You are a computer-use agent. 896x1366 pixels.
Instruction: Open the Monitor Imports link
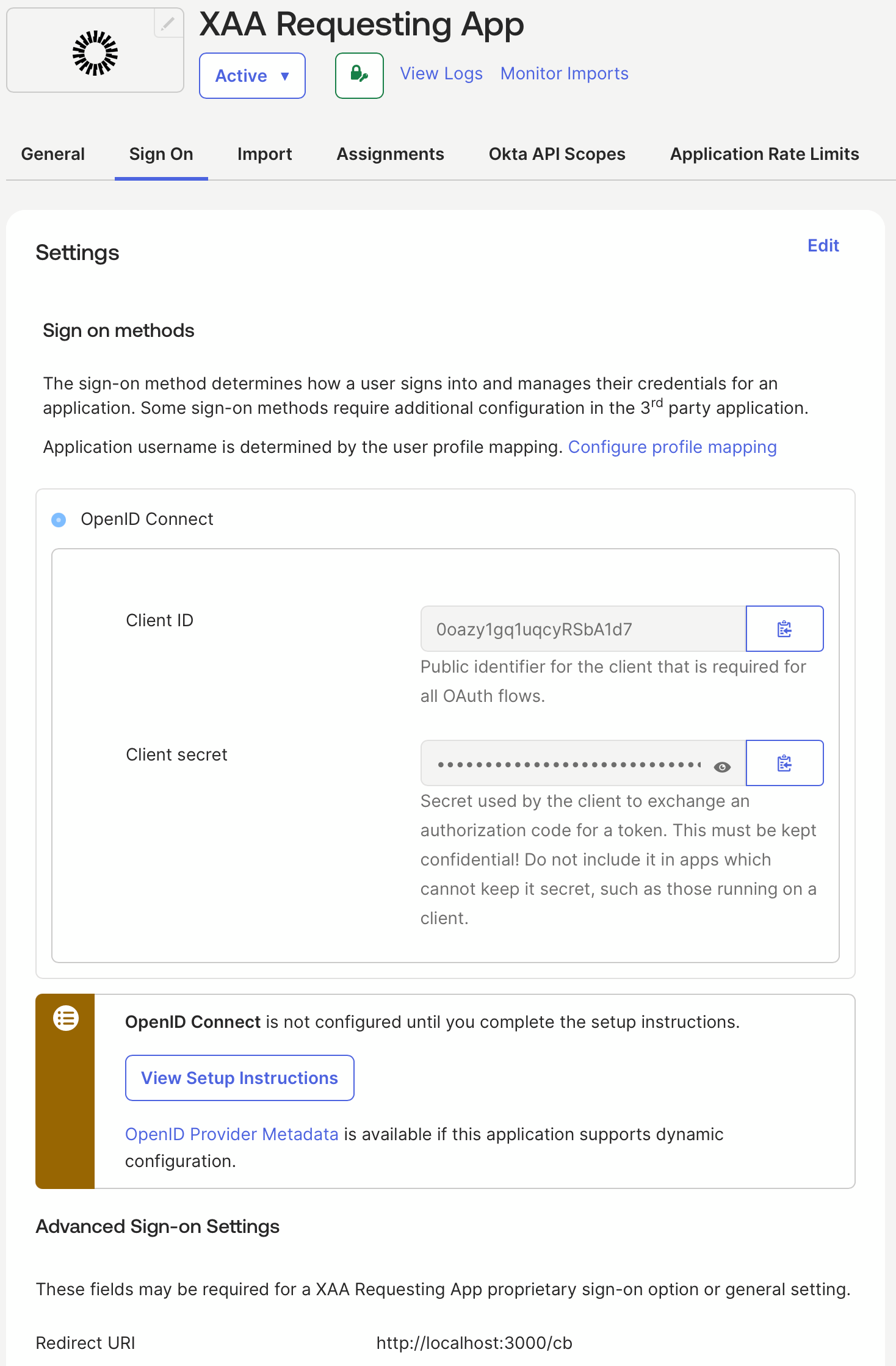click(565, 73)
